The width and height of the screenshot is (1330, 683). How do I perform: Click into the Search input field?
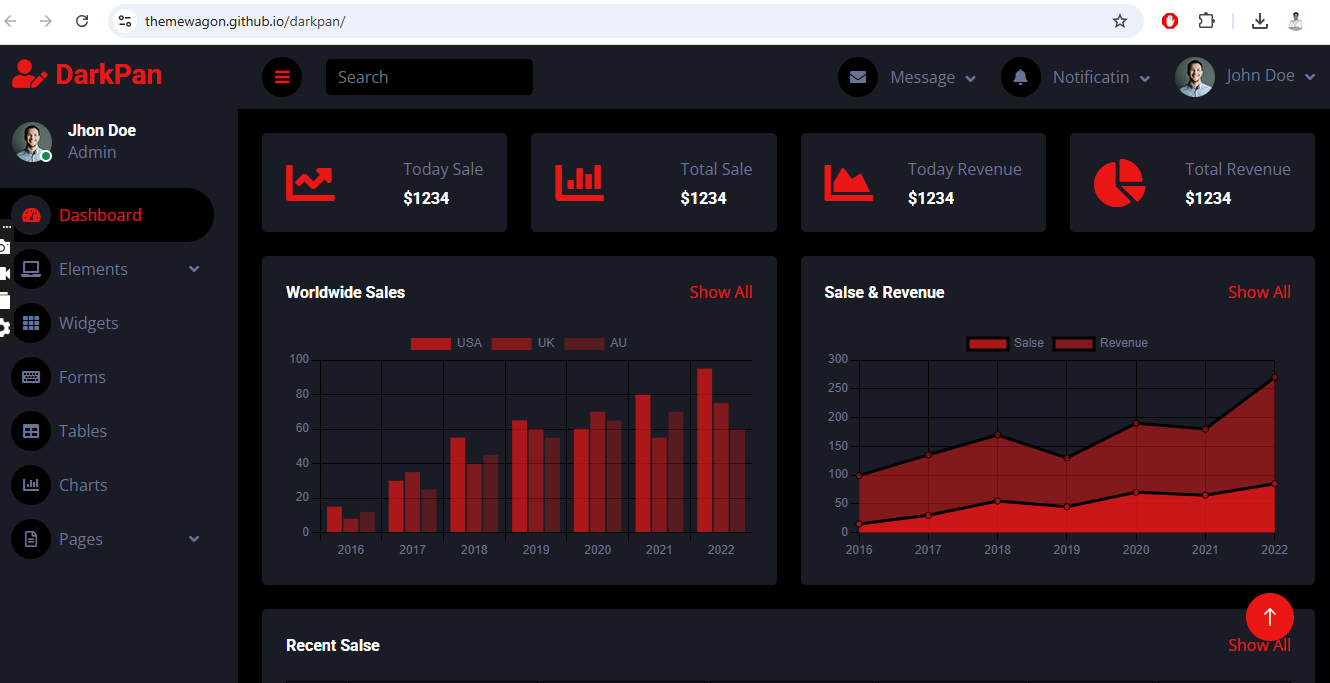point(428,77)
